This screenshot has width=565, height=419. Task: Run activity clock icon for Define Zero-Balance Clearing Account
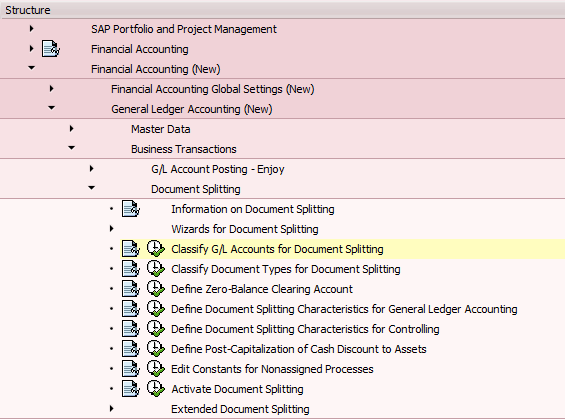coord(156,289)
